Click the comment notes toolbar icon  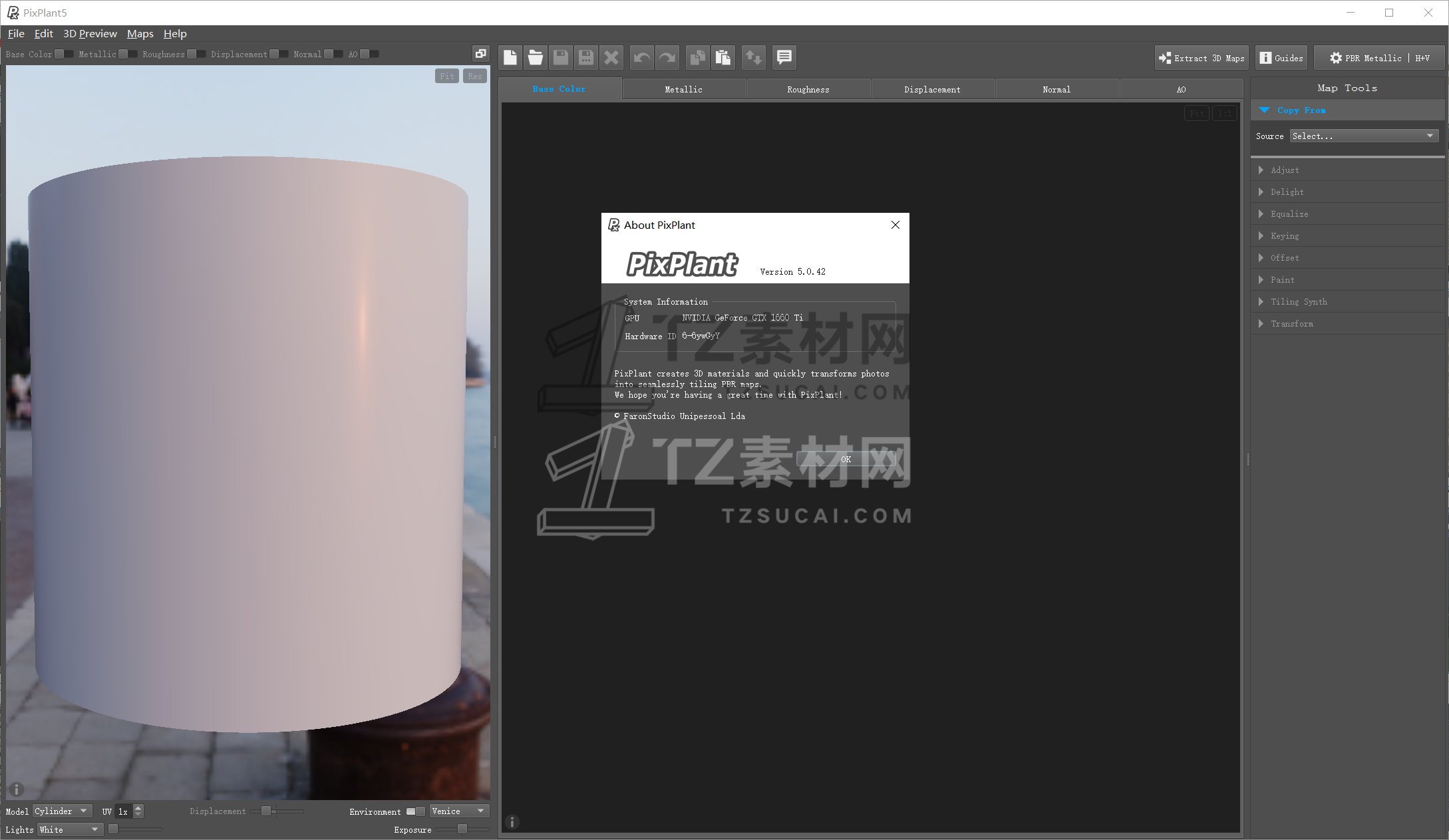[784, 58]
